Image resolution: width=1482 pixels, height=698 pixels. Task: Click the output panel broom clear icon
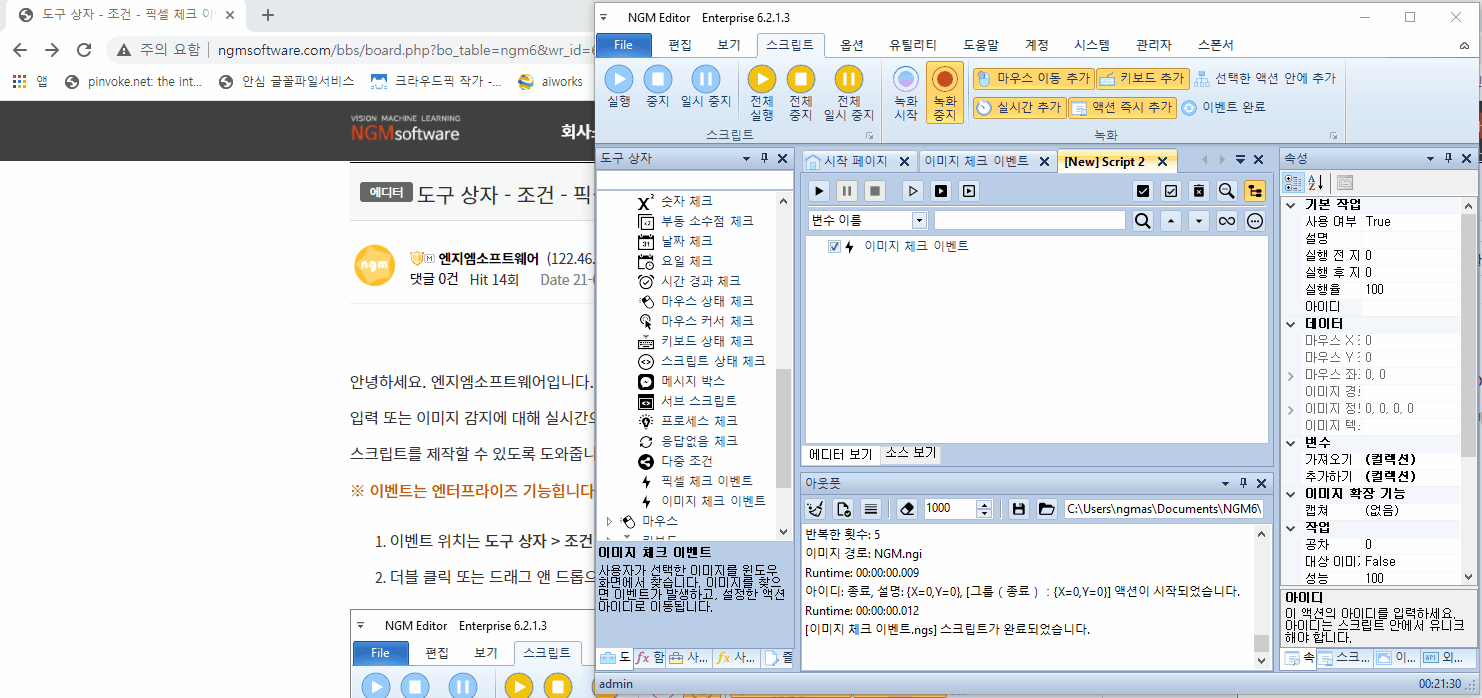[x=815, y=508]
